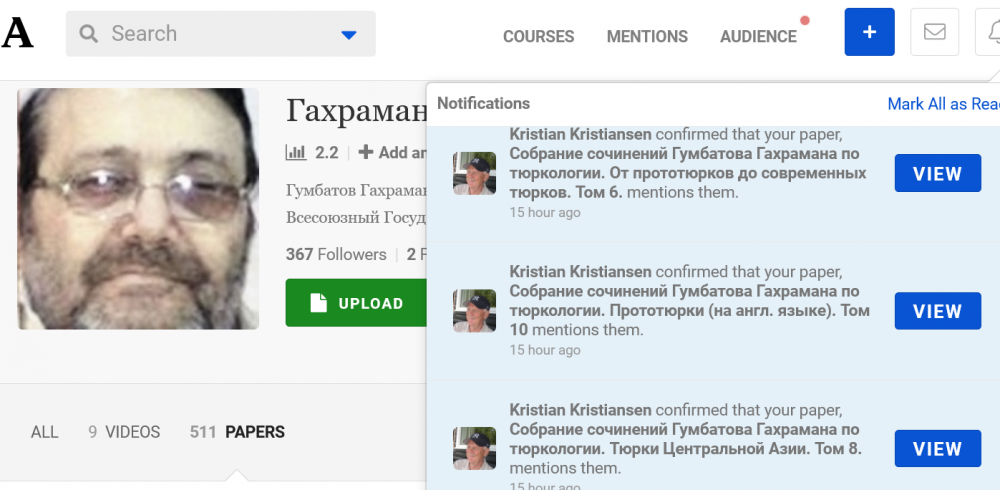Click the 2.2 analytics bar chart icon
This screenshot has width=1000, height=490.
click(x=296, y=152)
